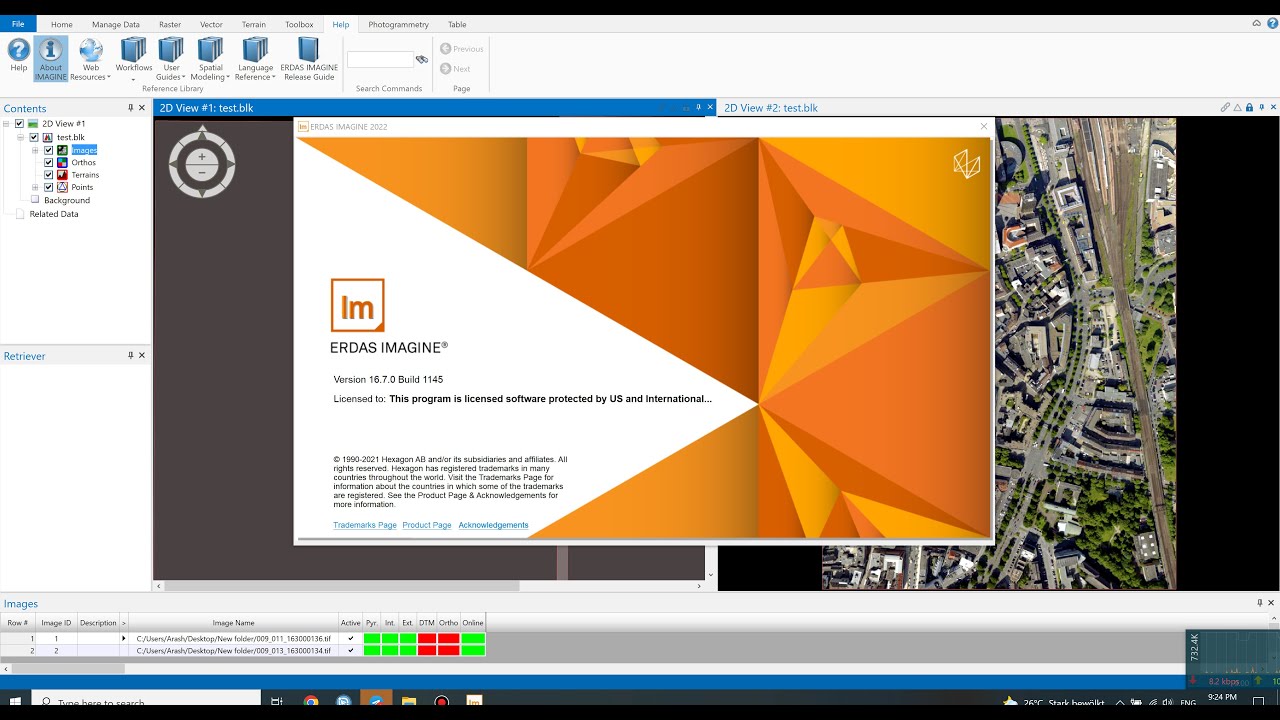Open About IMAGINE from the ribbon
The width and height of the screenshot is (1280, 720).
pyautogui.click(x=50, y=59)
